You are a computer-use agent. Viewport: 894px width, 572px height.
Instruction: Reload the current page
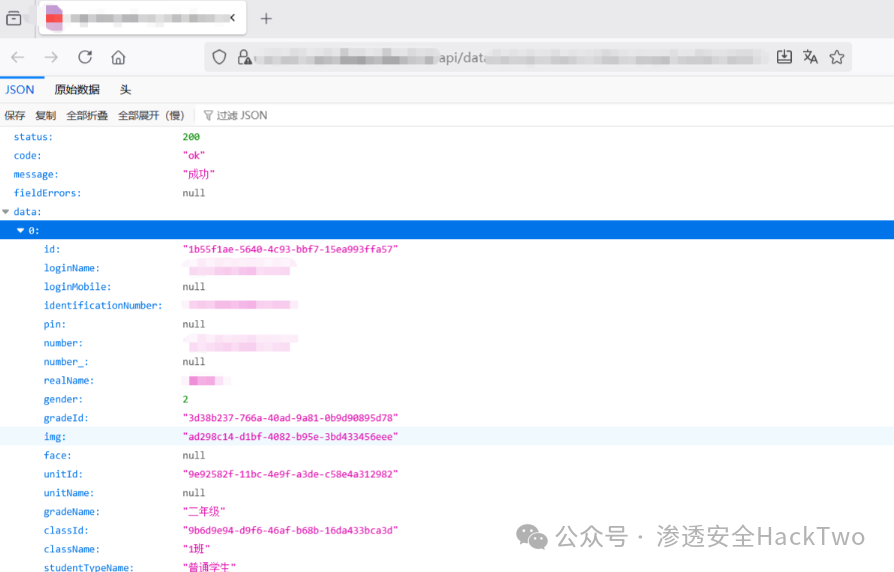[85, 57]
